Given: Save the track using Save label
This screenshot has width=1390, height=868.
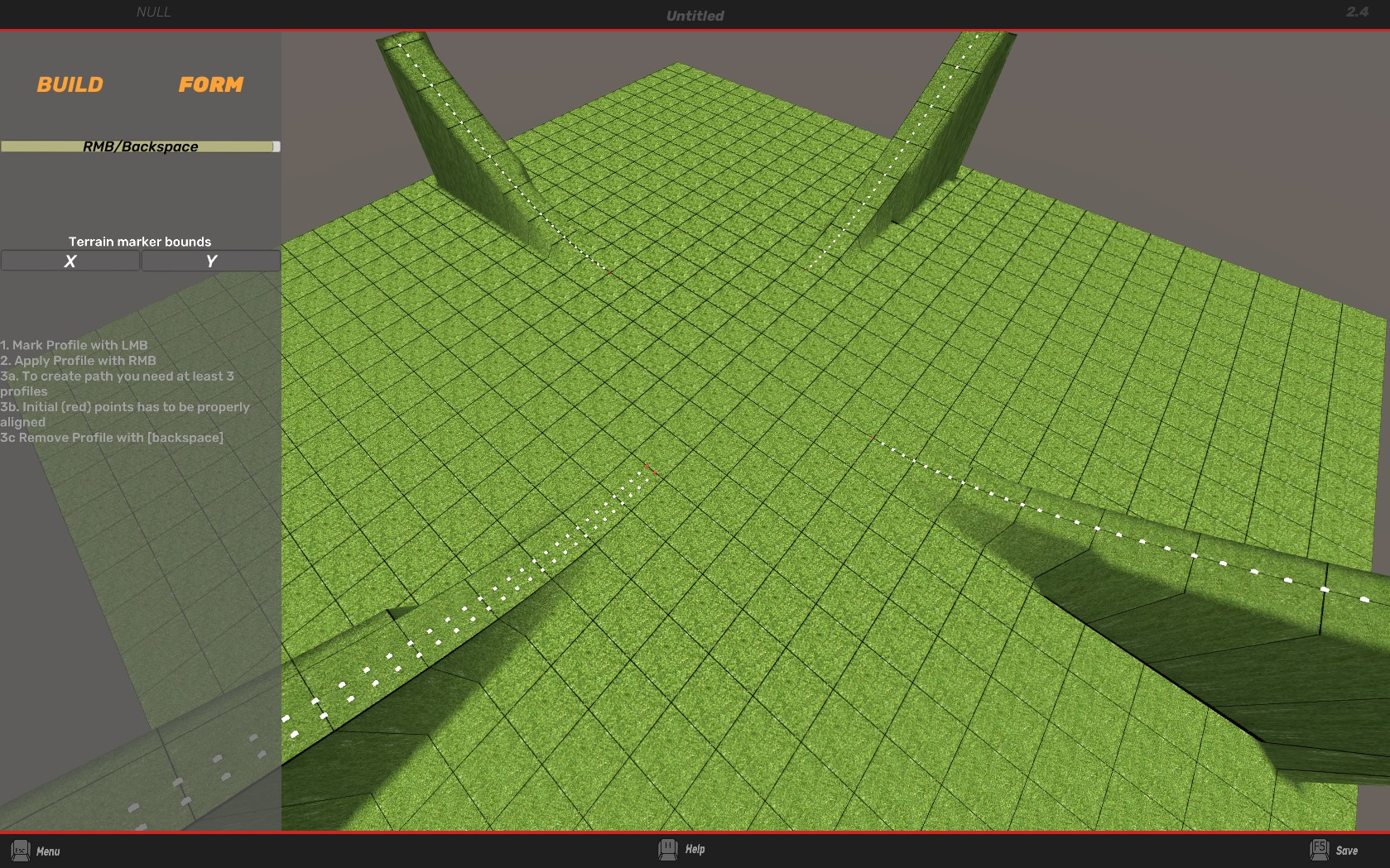Looking at the screenshot, I should [x=1347, y=851].
